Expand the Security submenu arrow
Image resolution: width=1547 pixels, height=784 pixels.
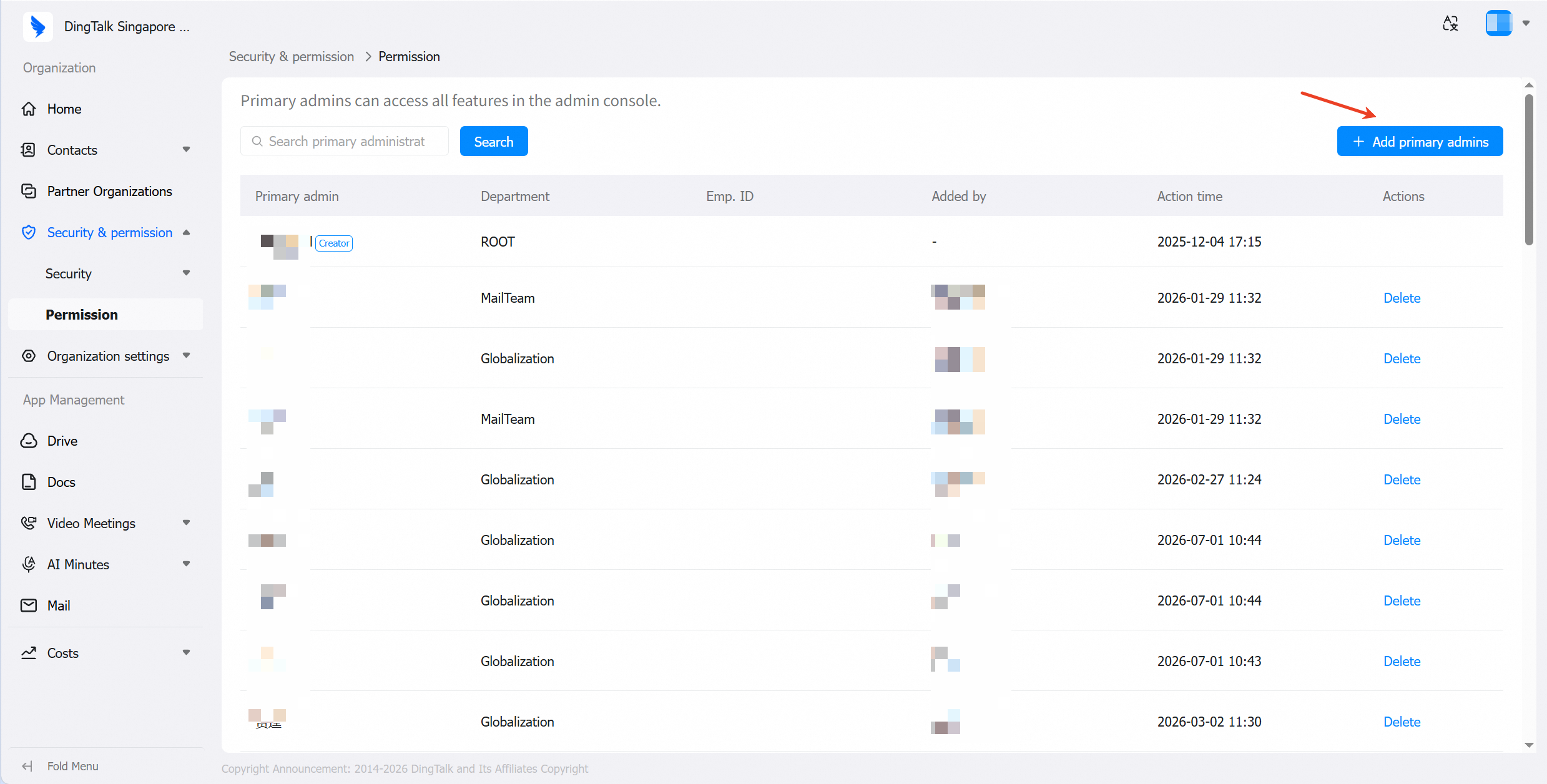tap(186, 273)
